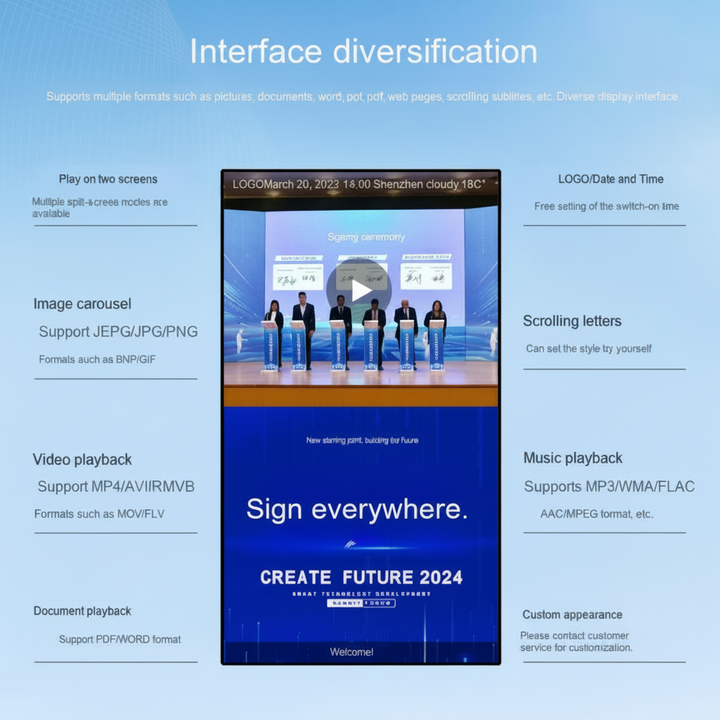
Task: Click the 'Scrolling letters' heading
Action: [572, 321]
